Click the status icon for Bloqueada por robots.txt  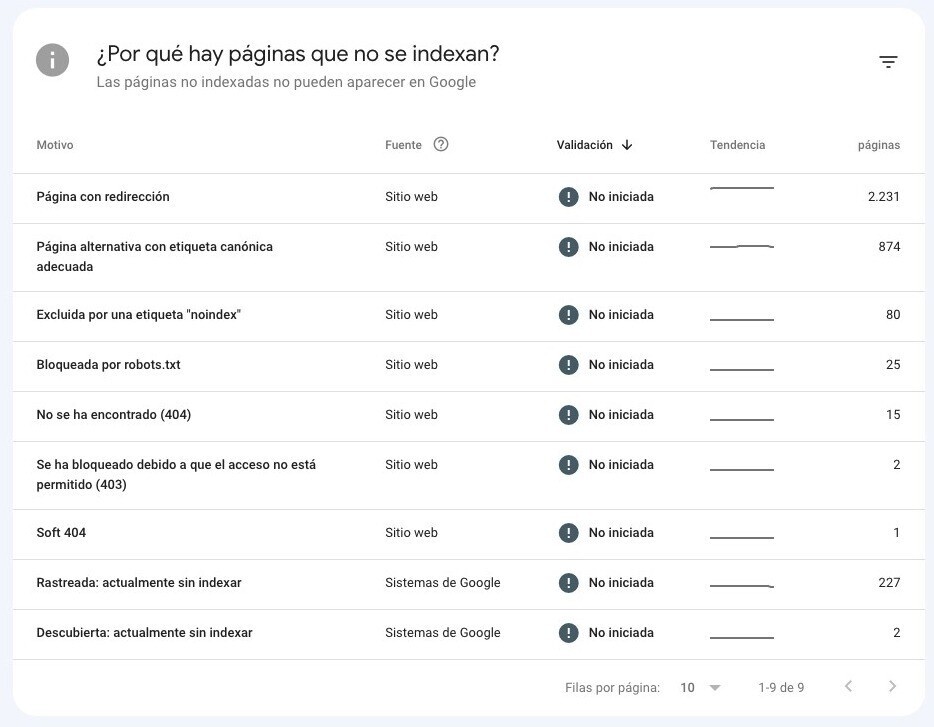click(x=569, y=365)
